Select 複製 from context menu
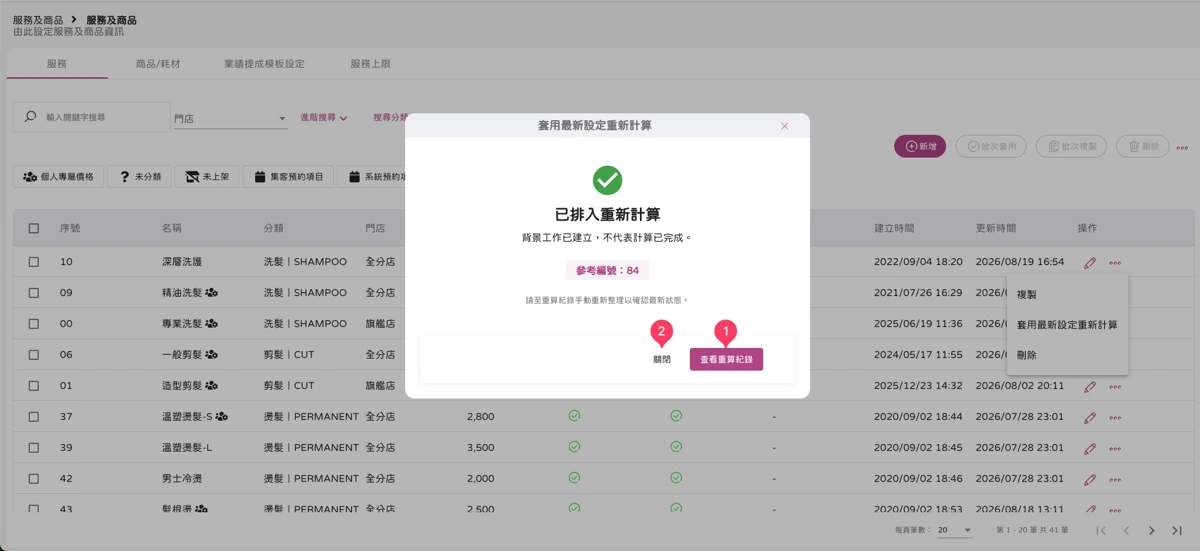The height and width of the screenshot is (551, 1200). (x=1067, y=295)
